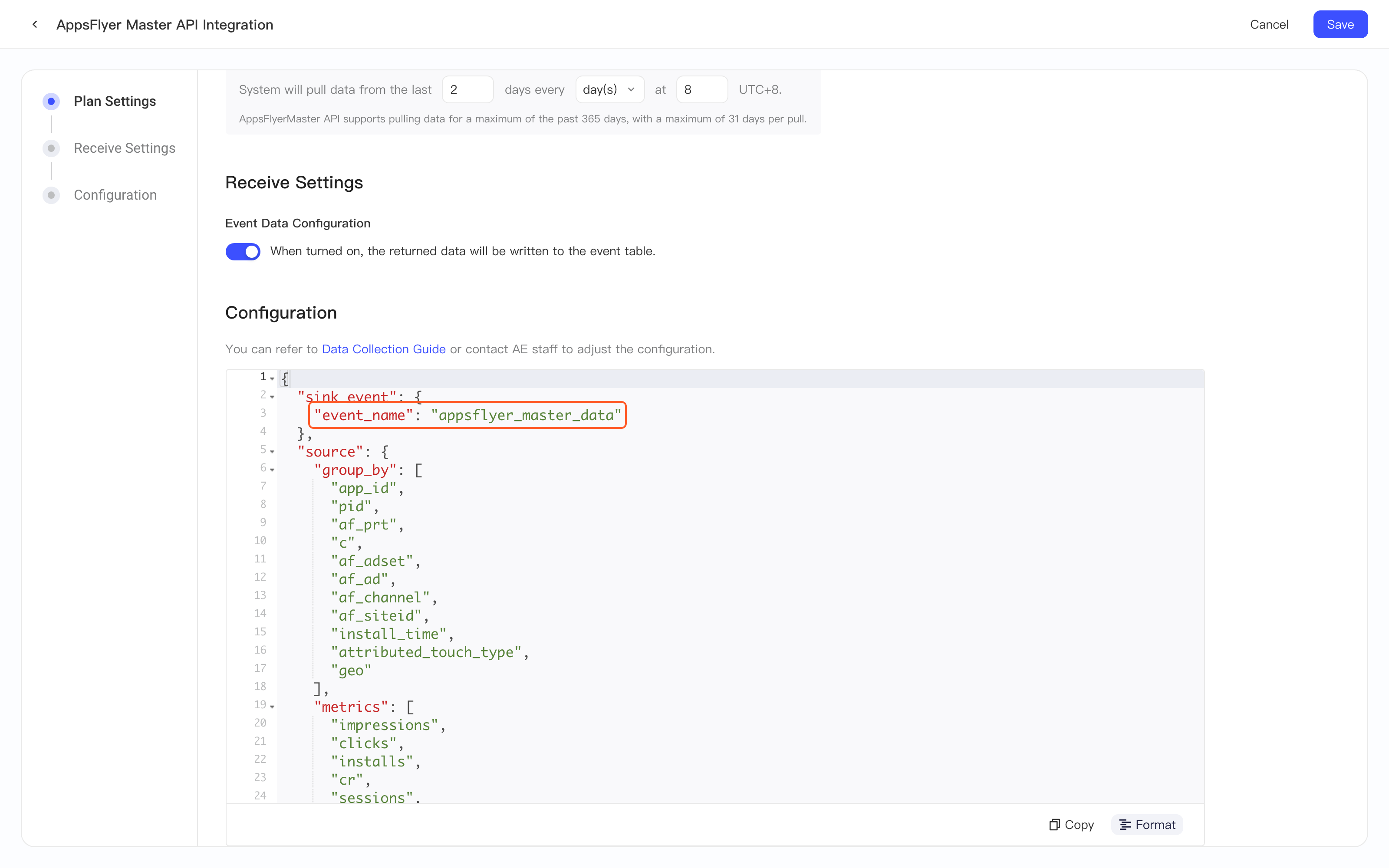1389x868 pixels.
Task: Toggle the Event Data Configuration switch
Action: 243,251
